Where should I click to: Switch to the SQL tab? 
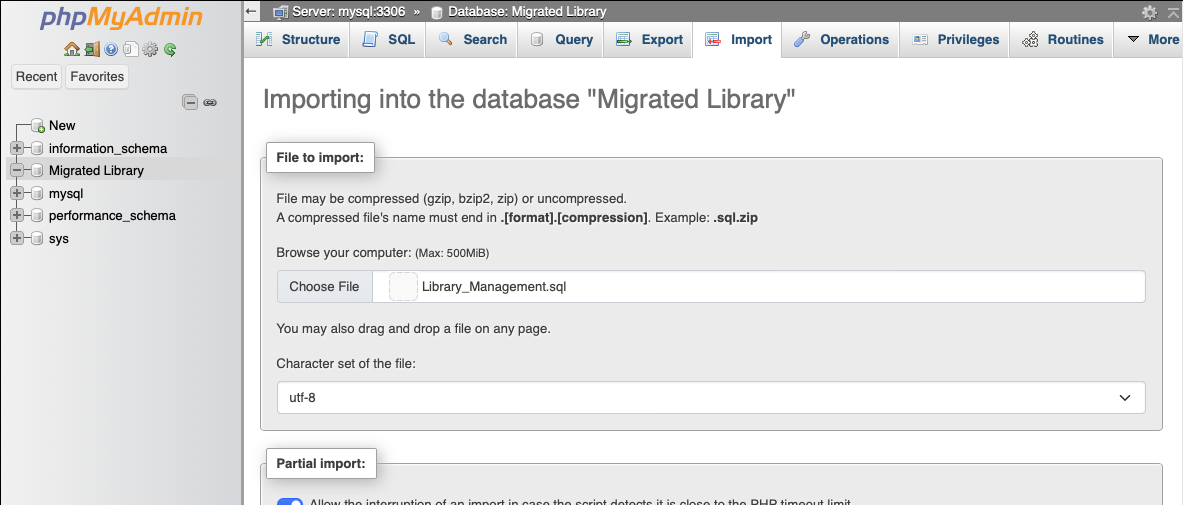pos(389,39)
